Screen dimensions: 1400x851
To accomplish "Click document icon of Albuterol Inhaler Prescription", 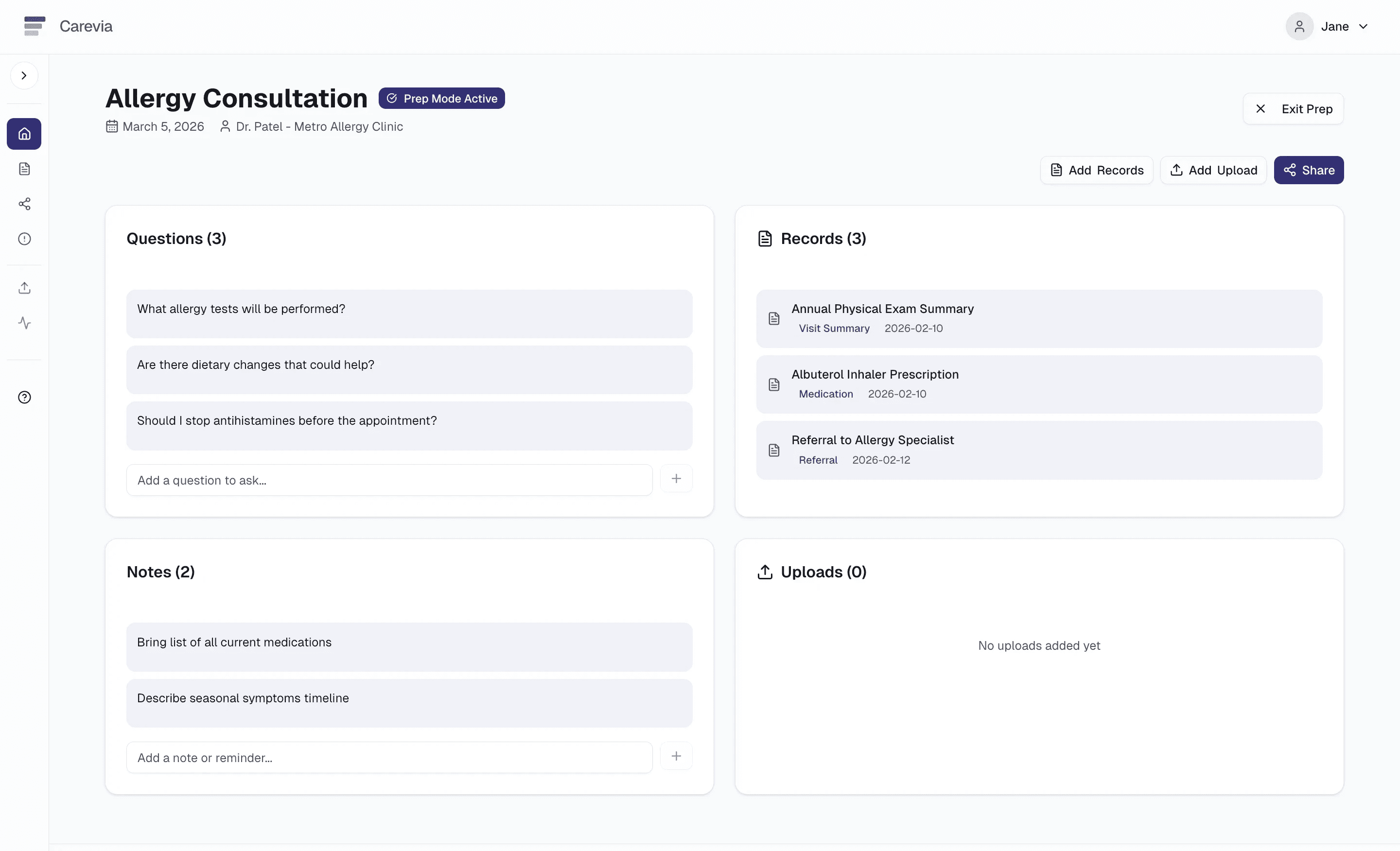I will 774,384.
